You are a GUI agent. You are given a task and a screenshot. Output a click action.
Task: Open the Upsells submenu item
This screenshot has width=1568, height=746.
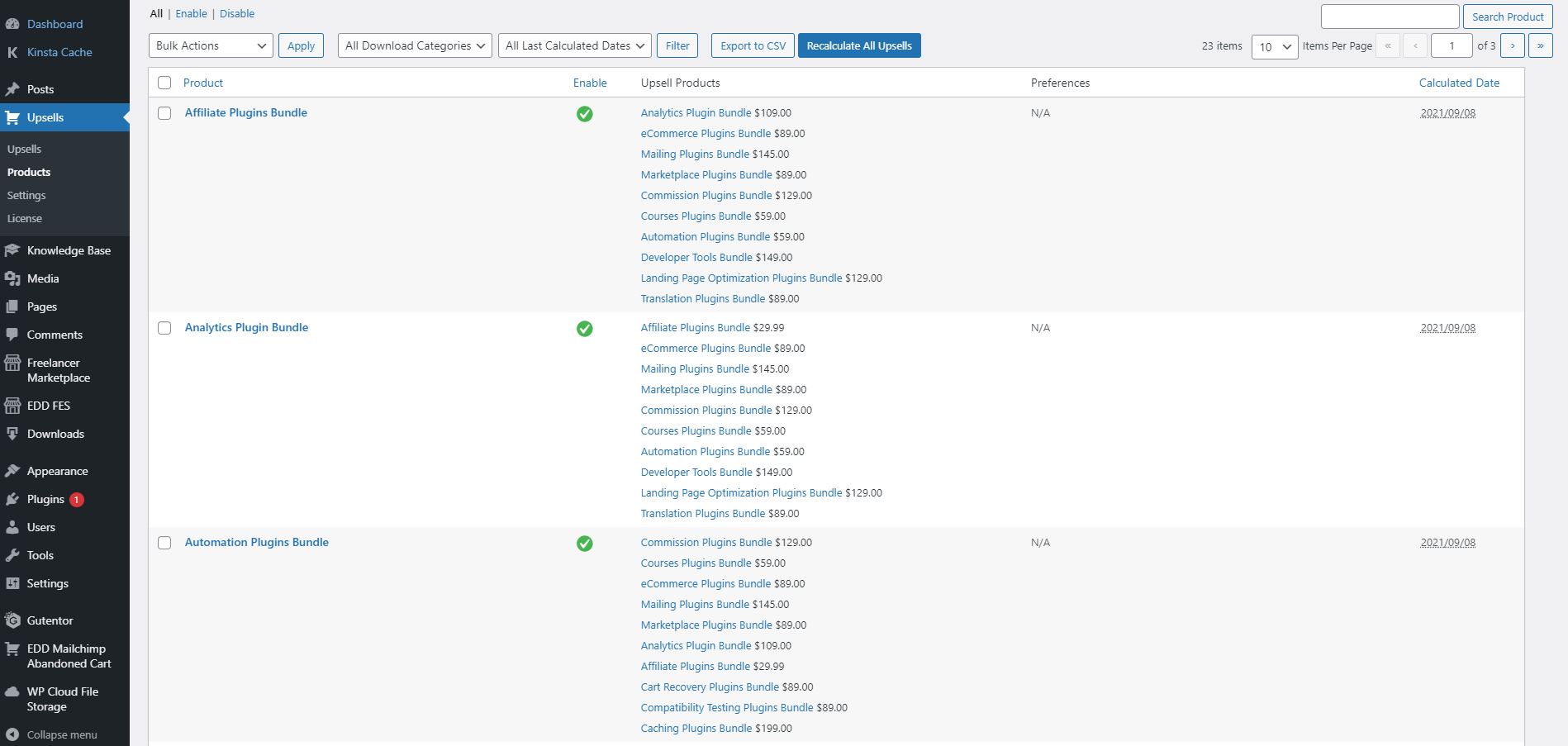point(24,149)
